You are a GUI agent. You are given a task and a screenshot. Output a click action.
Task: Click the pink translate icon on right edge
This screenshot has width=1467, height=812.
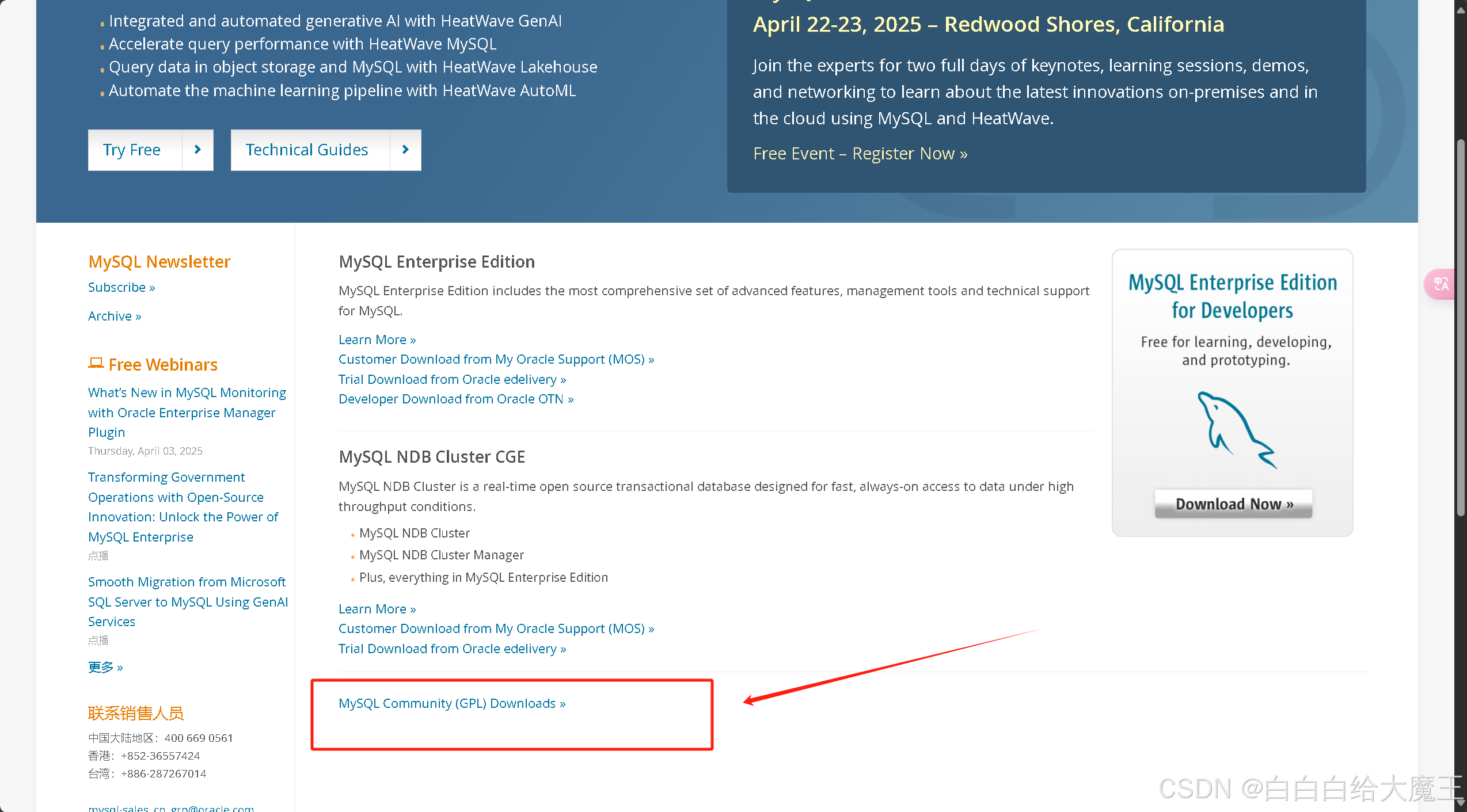pos(1442,284)
